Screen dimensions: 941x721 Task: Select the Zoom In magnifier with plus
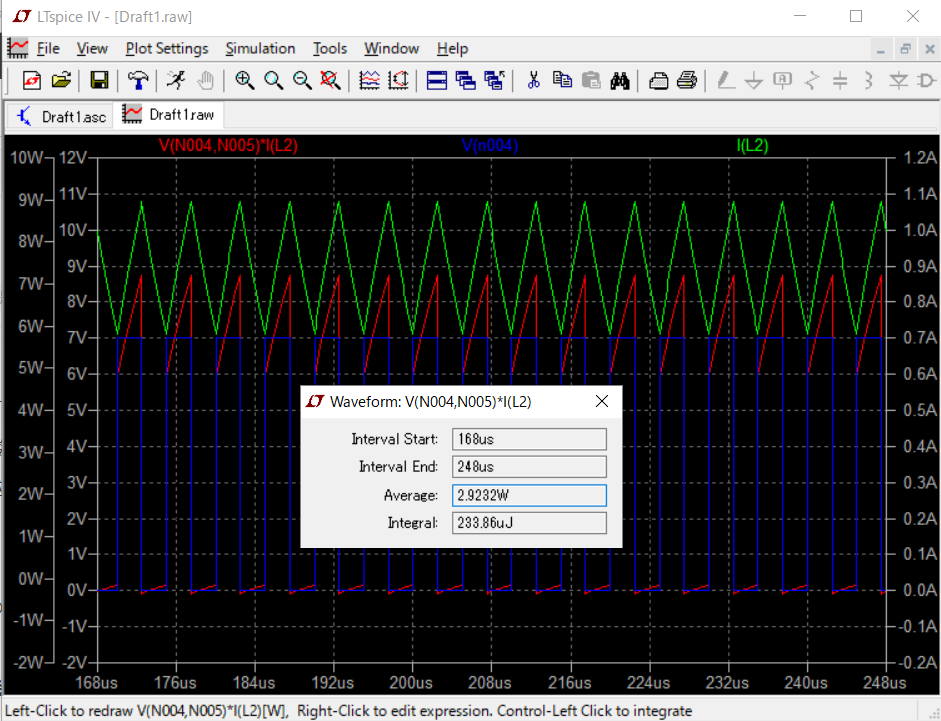click(x=244, y=80)
